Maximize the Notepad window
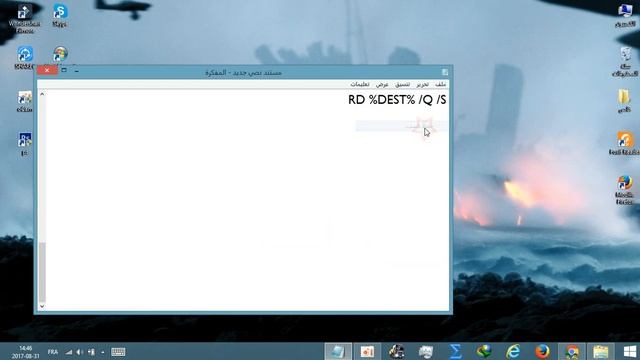The height and width of the screenshot is (360, 640). pos(64,70)
